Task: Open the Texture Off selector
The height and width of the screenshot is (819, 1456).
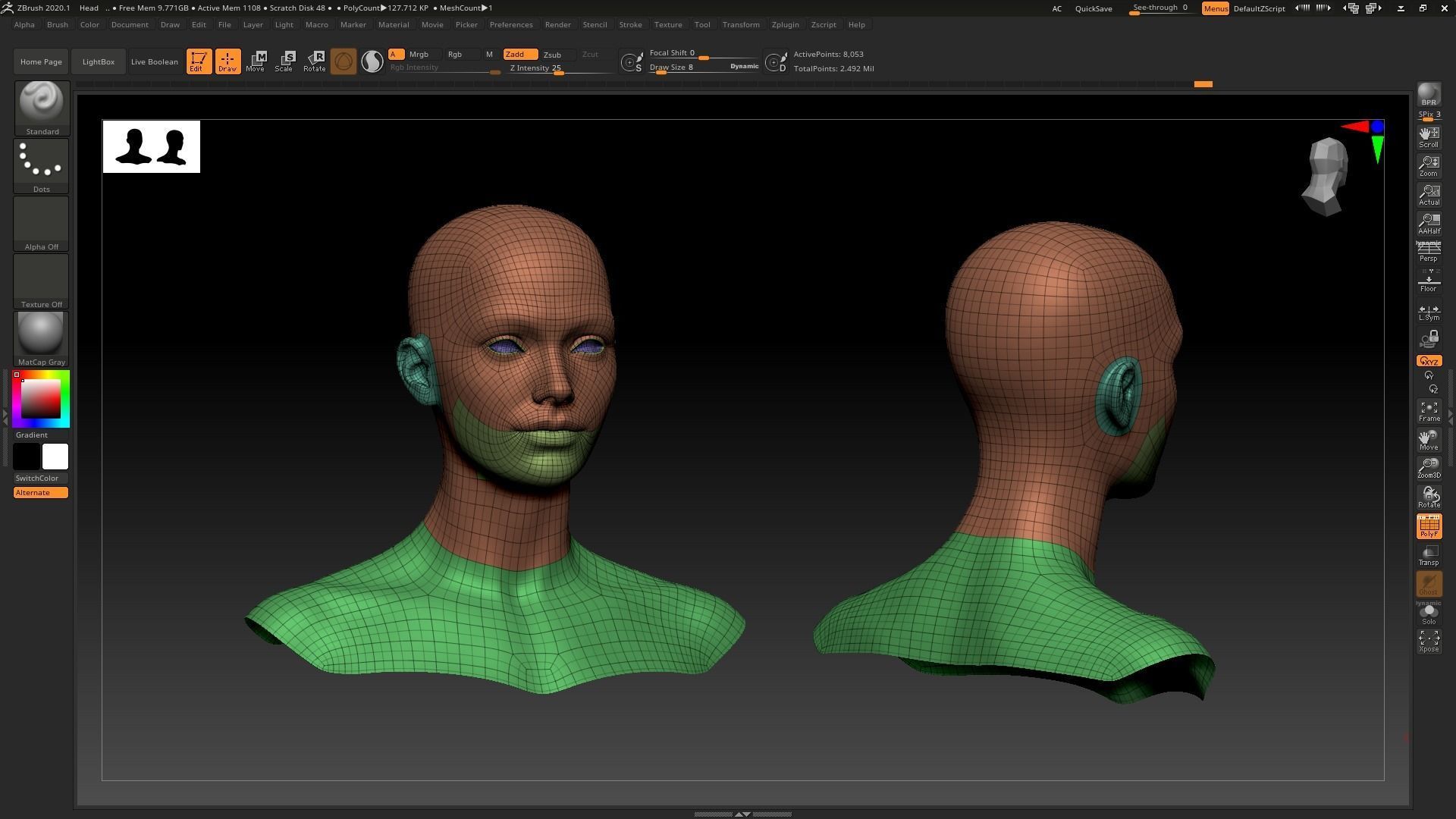Action: [x=42, y=281]
